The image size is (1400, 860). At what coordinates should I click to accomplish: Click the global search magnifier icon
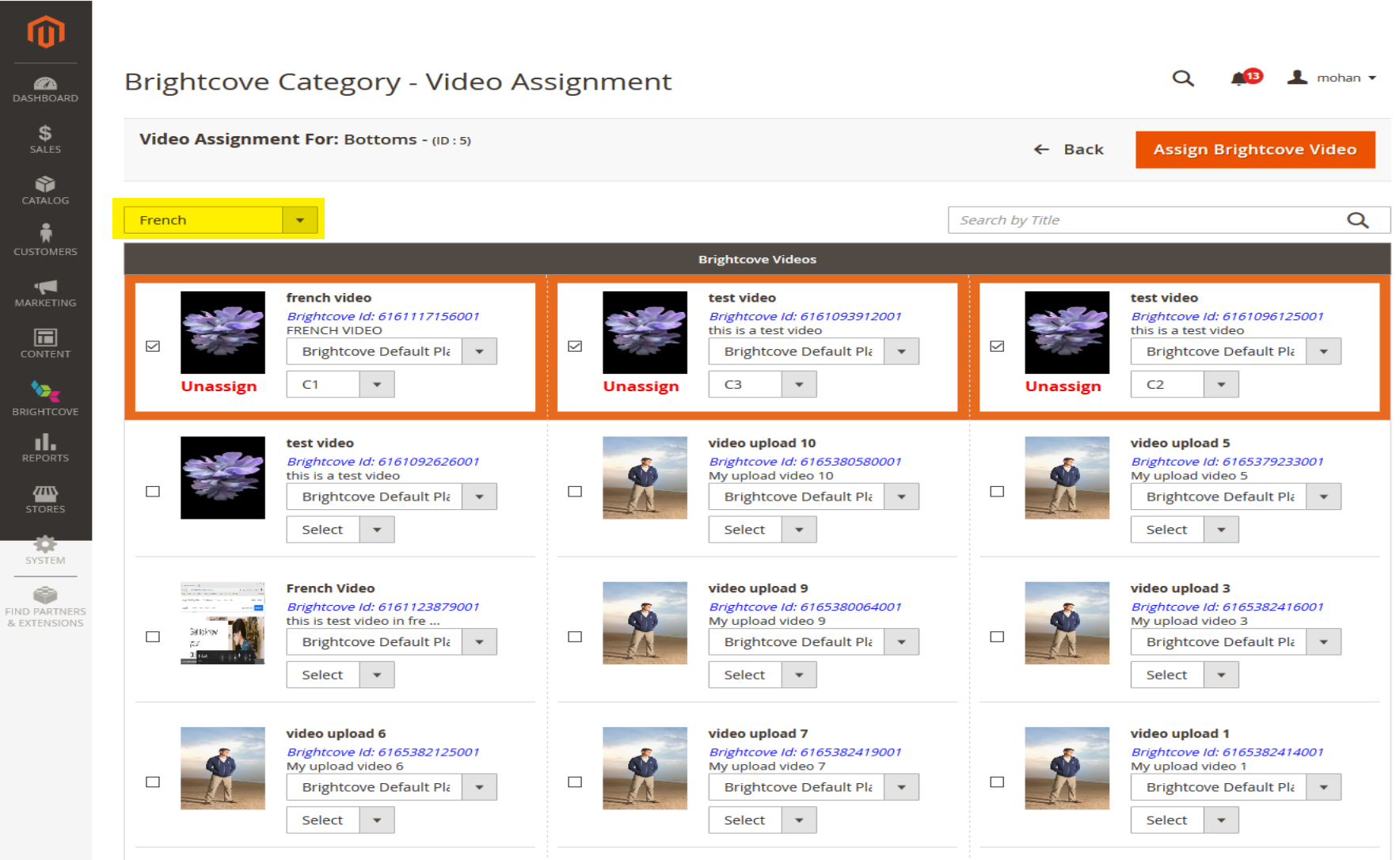1183,78
